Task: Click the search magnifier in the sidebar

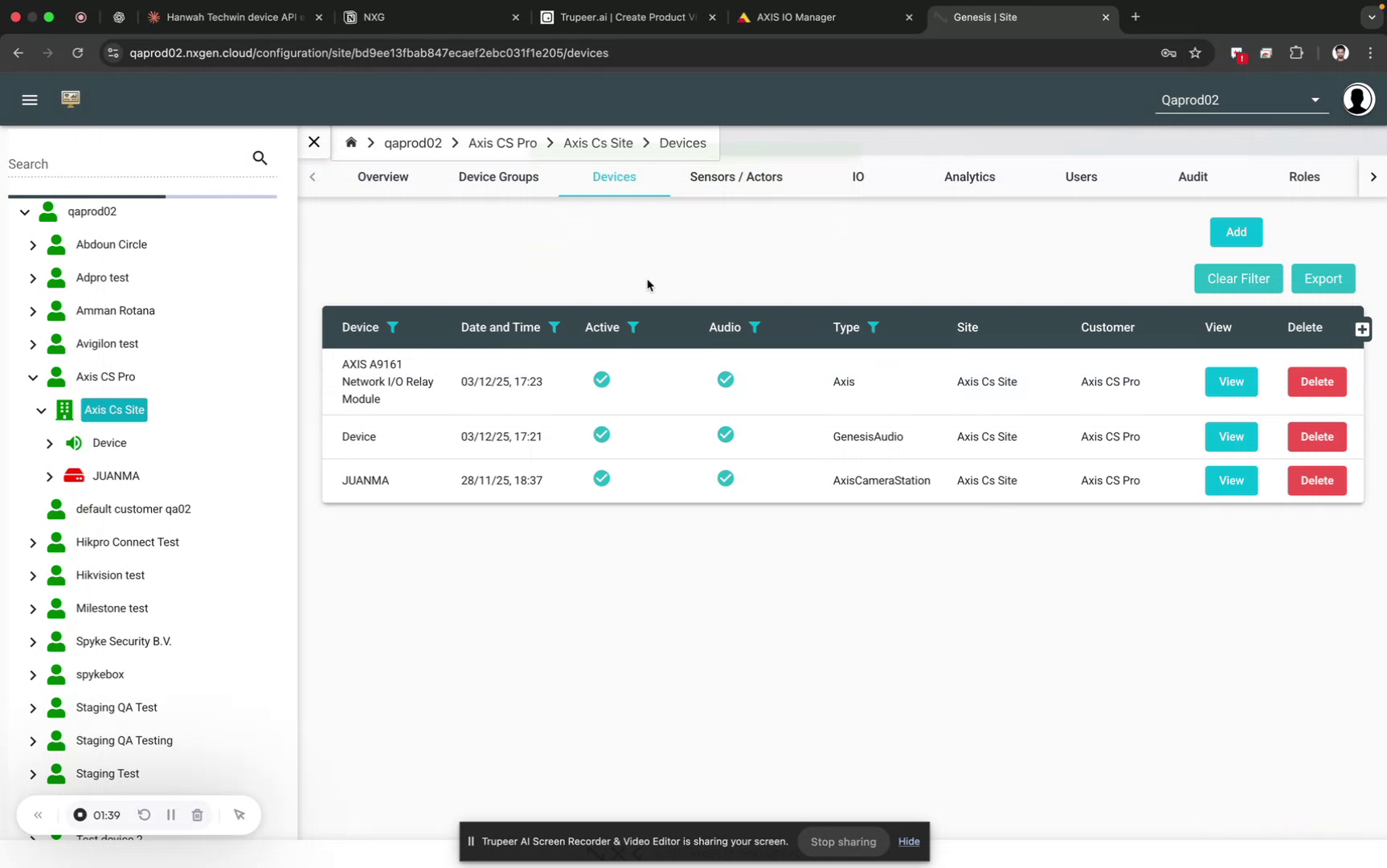Action: tap(260, 158)
